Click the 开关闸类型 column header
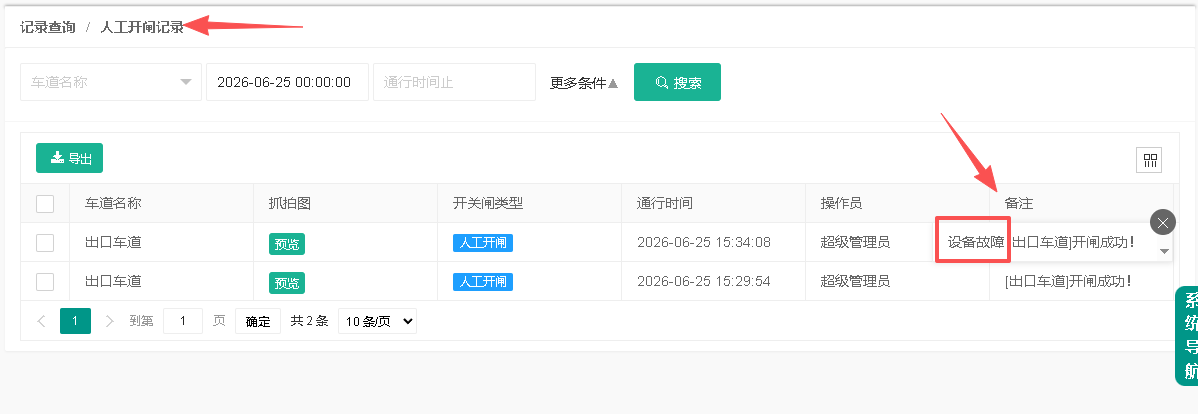The width and height of the screenshot is (1198, 414). point(487,203)
